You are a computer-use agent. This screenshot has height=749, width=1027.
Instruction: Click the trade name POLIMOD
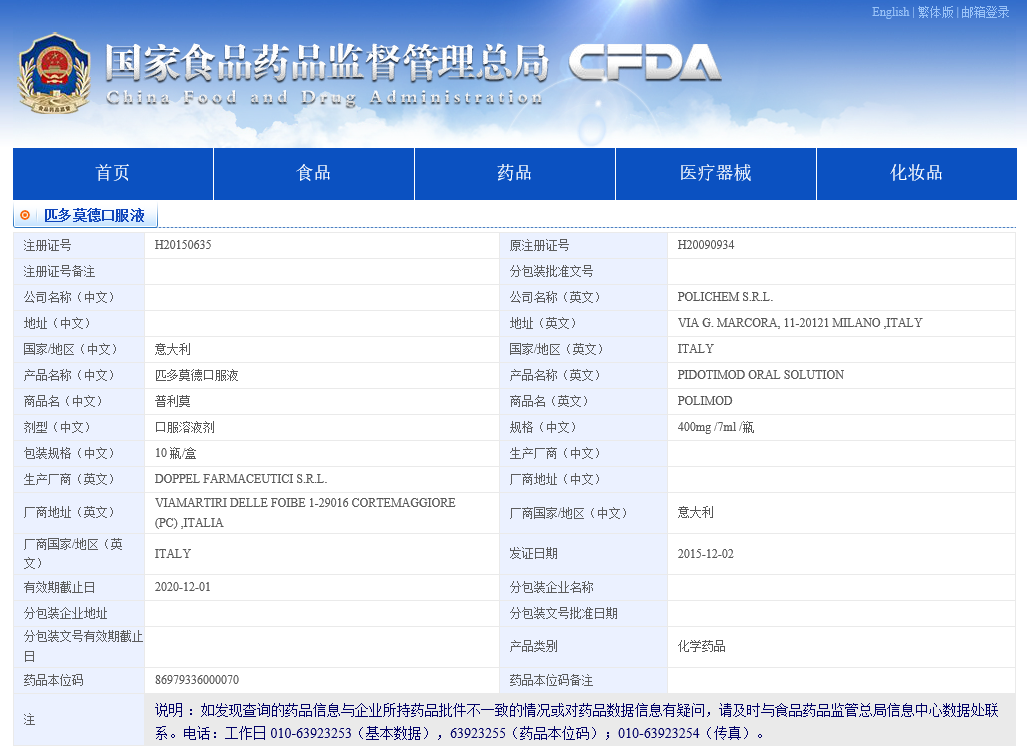point(705,401)
